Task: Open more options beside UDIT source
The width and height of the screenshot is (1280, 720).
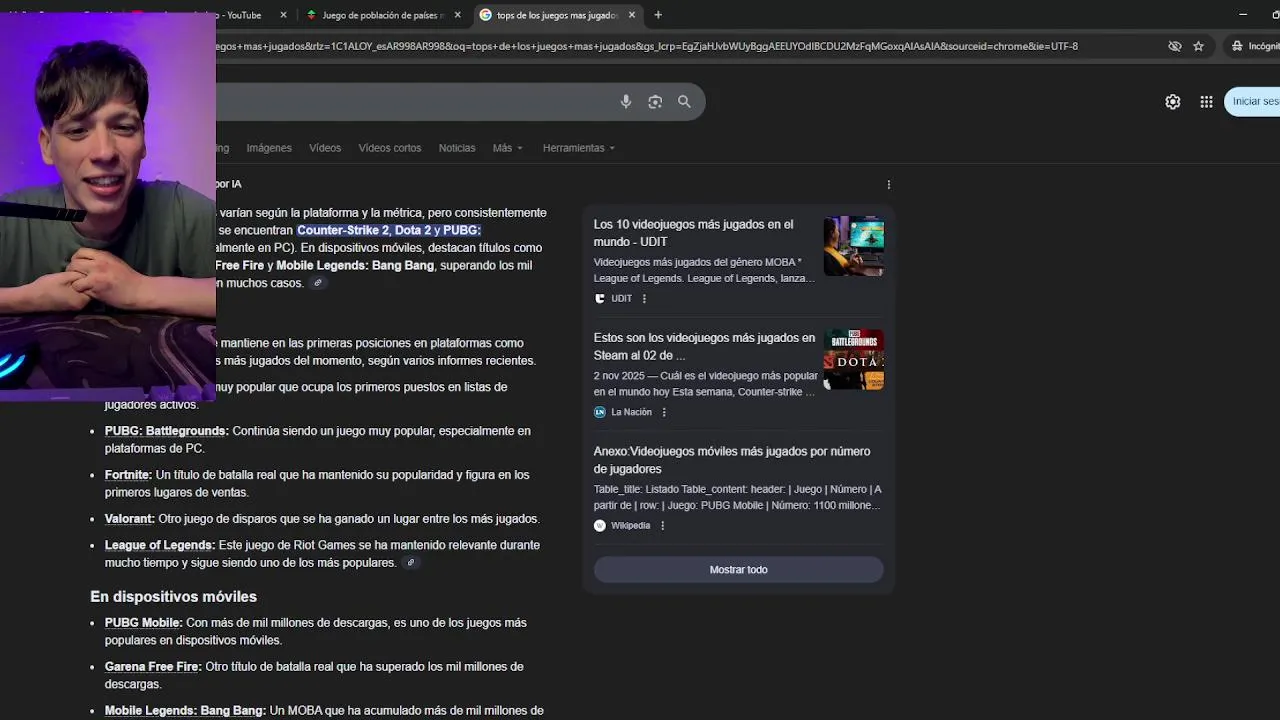Action: (644, 298)
